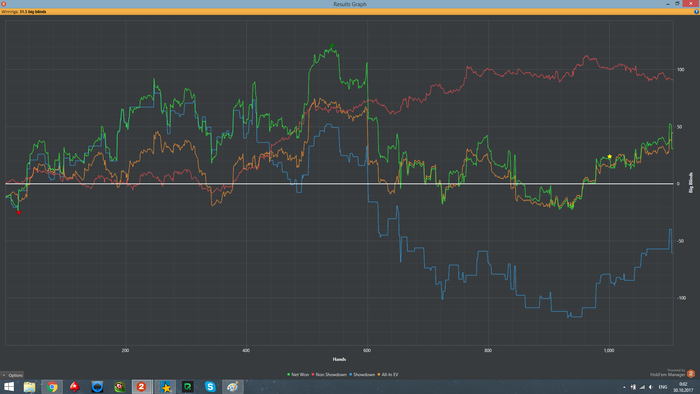This screenshot has width=700, height=394.
Task: Open the Windows Start menu
Action: coord(8,387)
